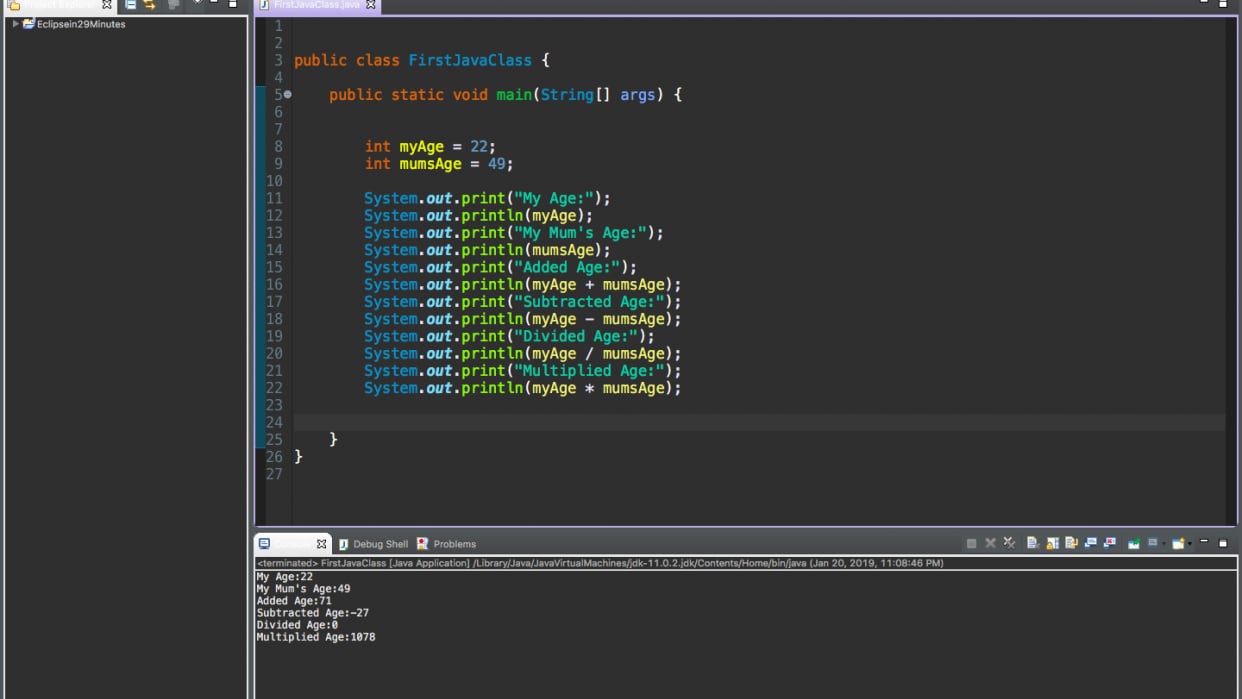Click console output 'Multiplied Age:1078'
Image resolution: width=1242 pixels, height=699 pixels.
tap(316, 637)
